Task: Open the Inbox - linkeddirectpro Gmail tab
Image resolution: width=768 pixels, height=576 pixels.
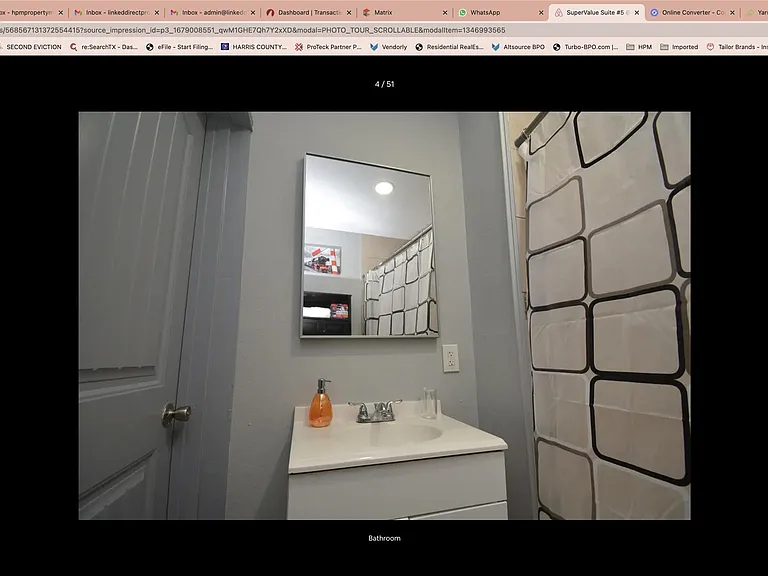Action: (x=117, y=13)
